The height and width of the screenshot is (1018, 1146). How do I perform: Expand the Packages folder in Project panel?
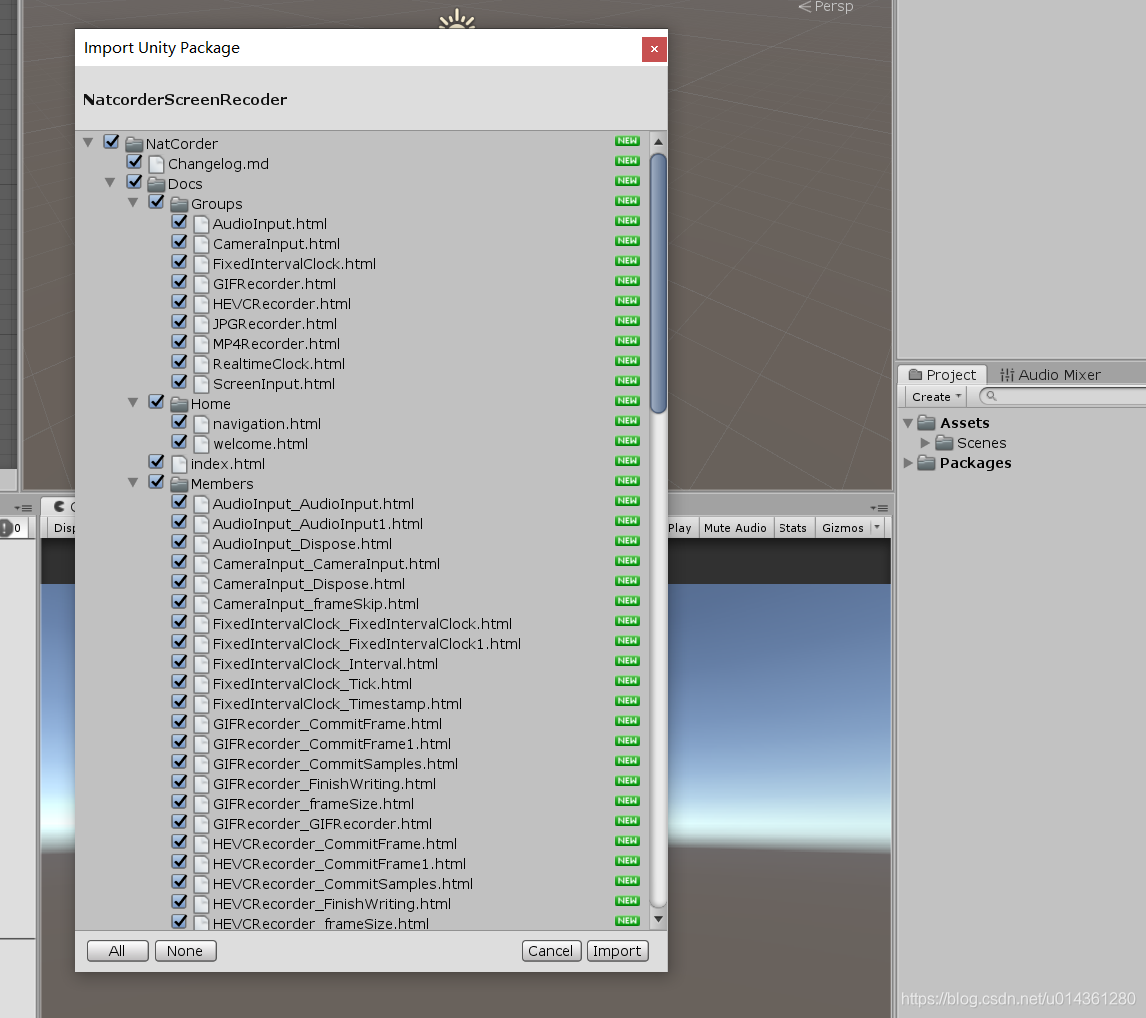(908, 463)
